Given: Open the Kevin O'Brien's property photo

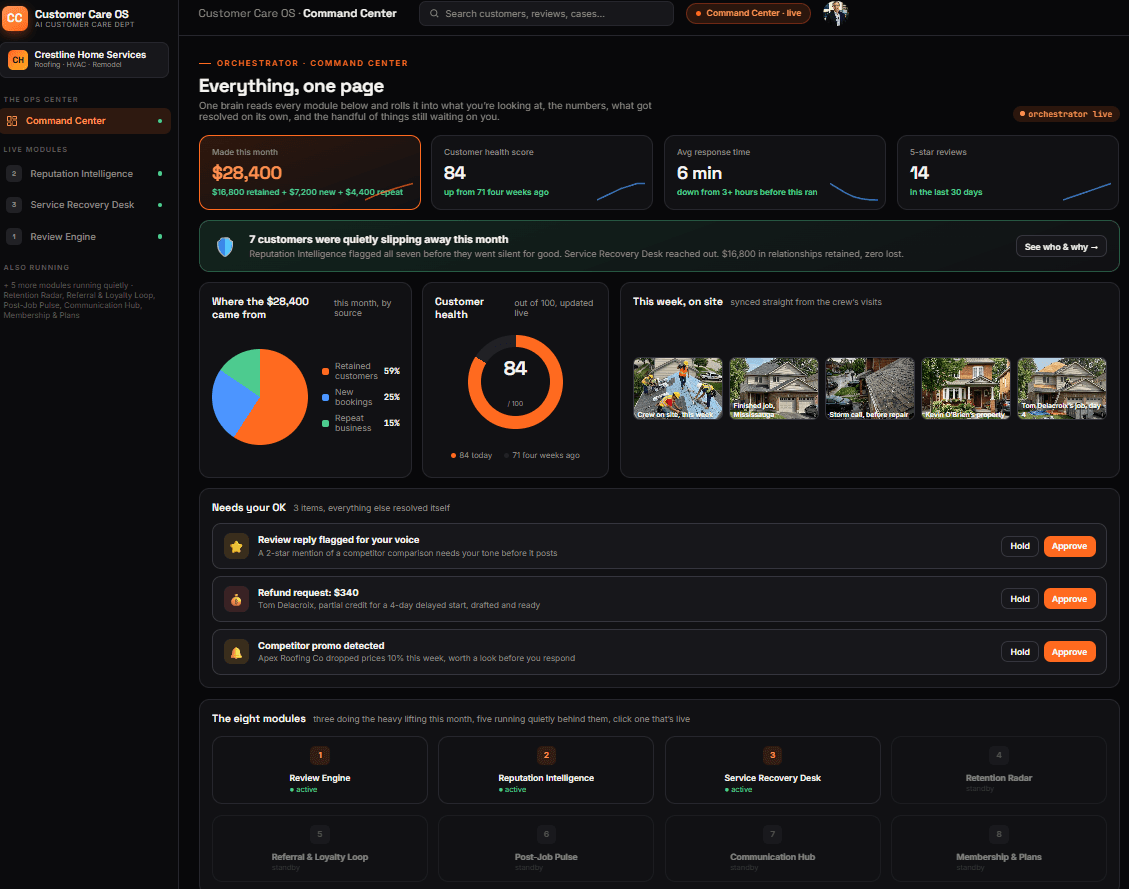Looking at the screenshot, I should [966, 389].
